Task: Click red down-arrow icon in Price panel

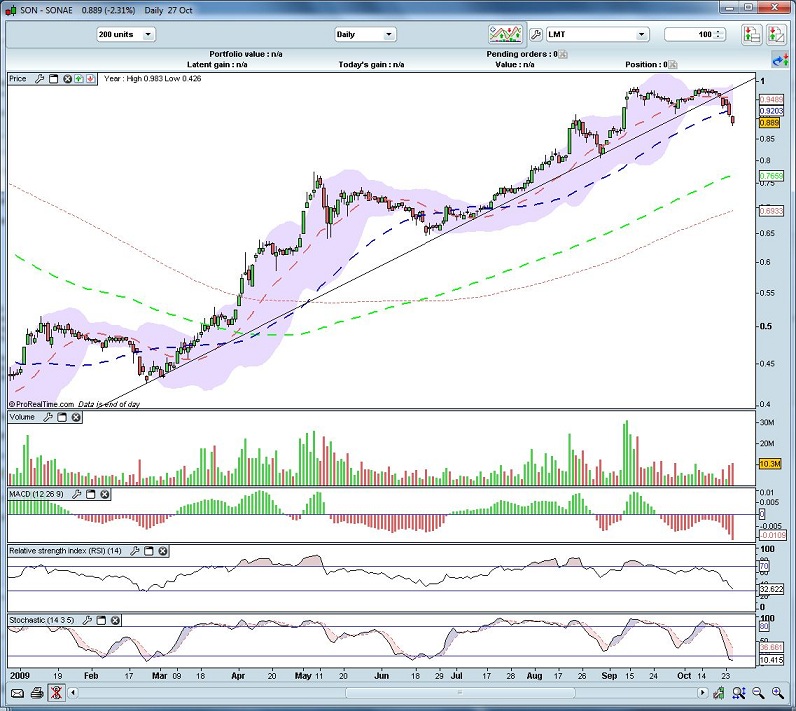Action: [90, 79]
